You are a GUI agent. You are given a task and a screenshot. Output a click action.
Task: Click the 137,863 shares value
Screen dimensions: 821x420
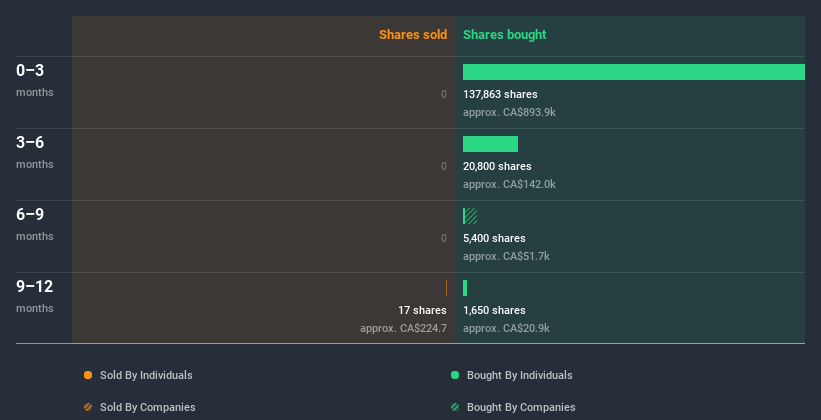500,94
